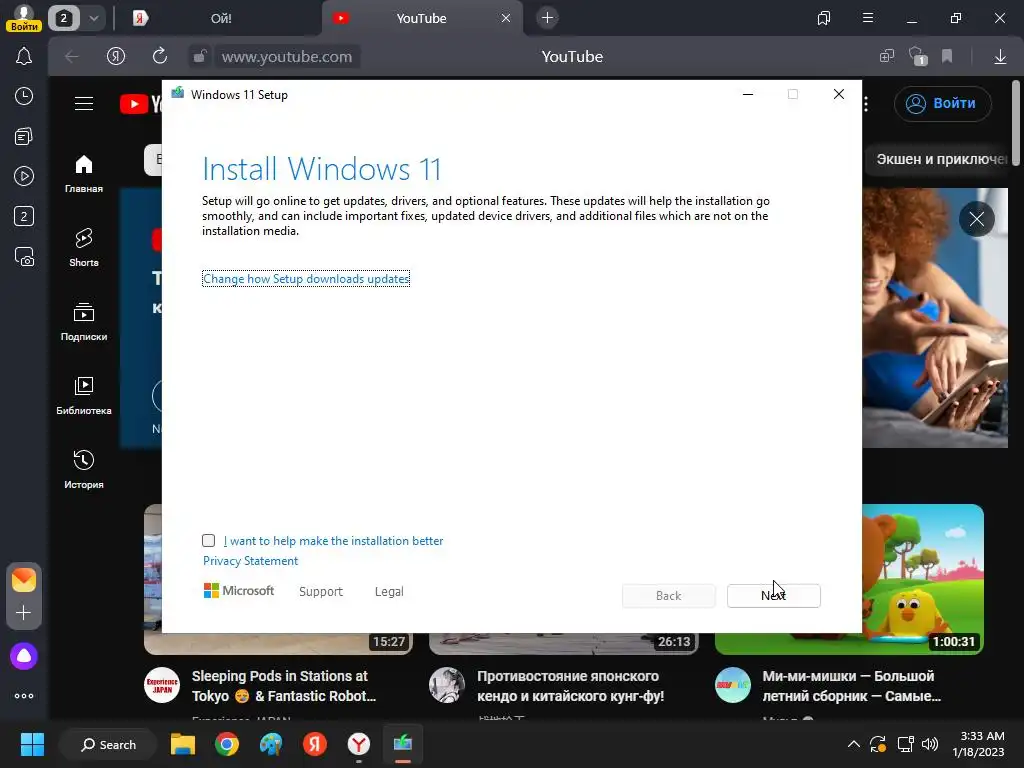Open 'Противостояние японского кендо' video title
The image size is (1024, 768).
tap(571, 686)
